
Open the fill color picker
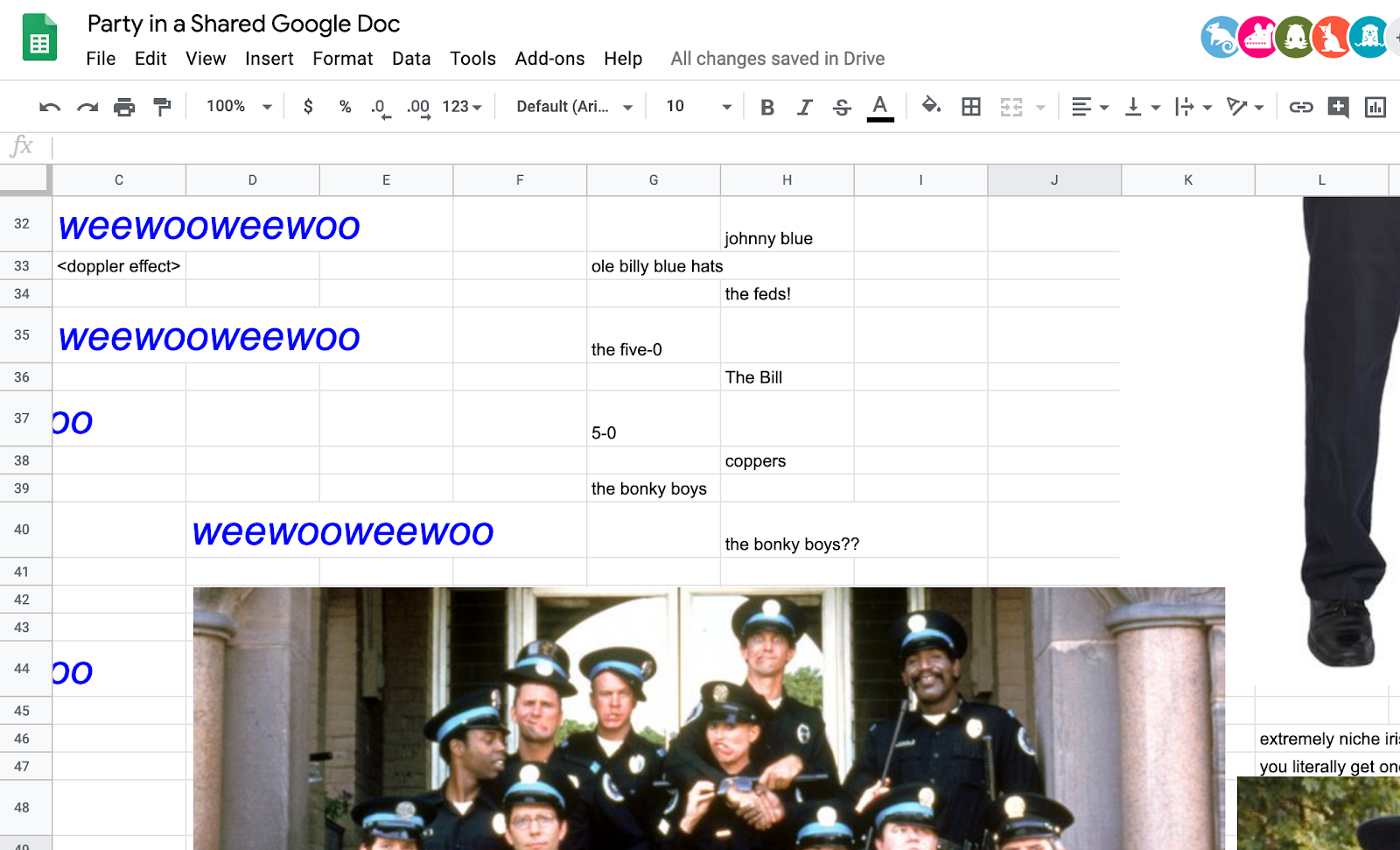coord(931,106)
